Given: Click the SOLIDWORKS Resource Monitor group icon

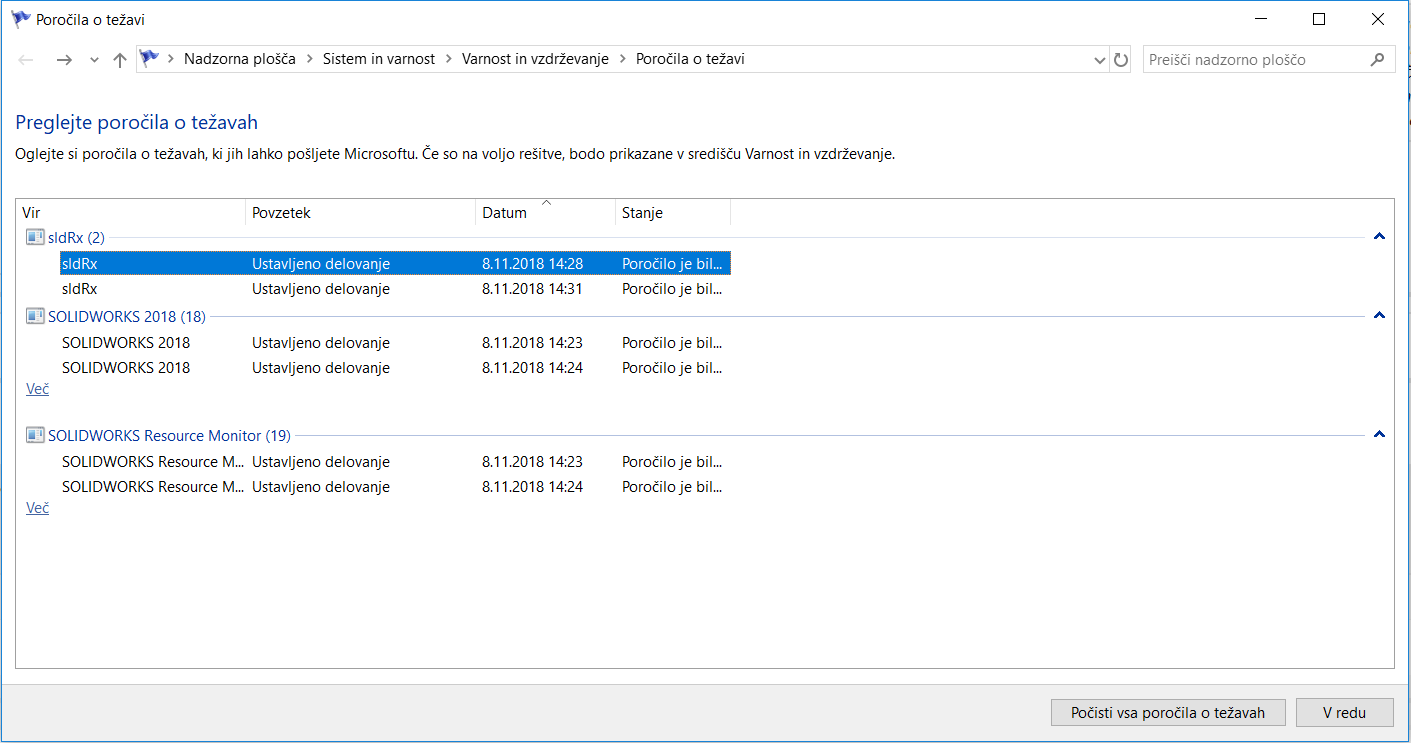Looking at the screenshot, I should click(35, 435).
